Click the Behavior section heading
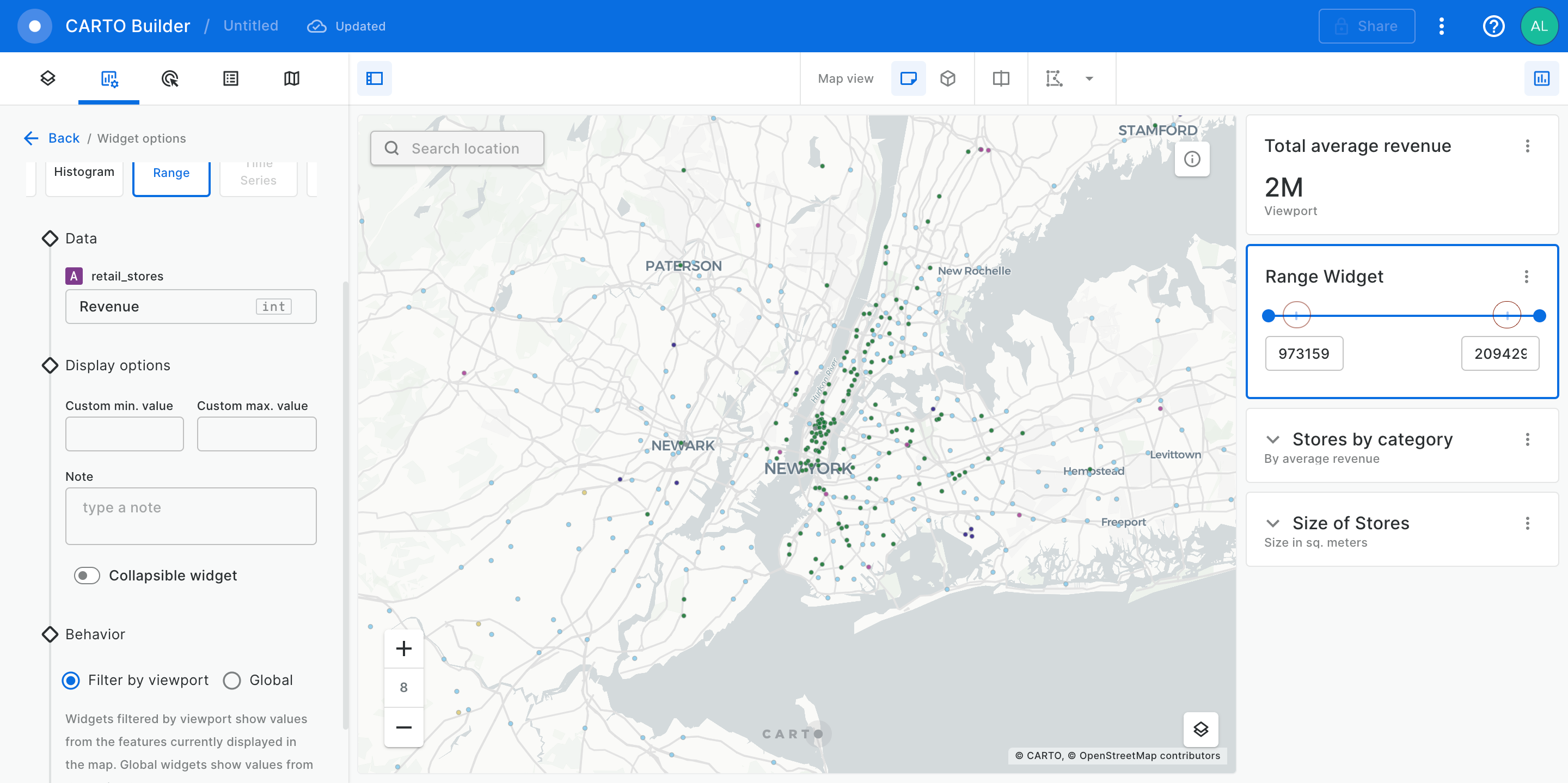 click(x=95, y=634)
